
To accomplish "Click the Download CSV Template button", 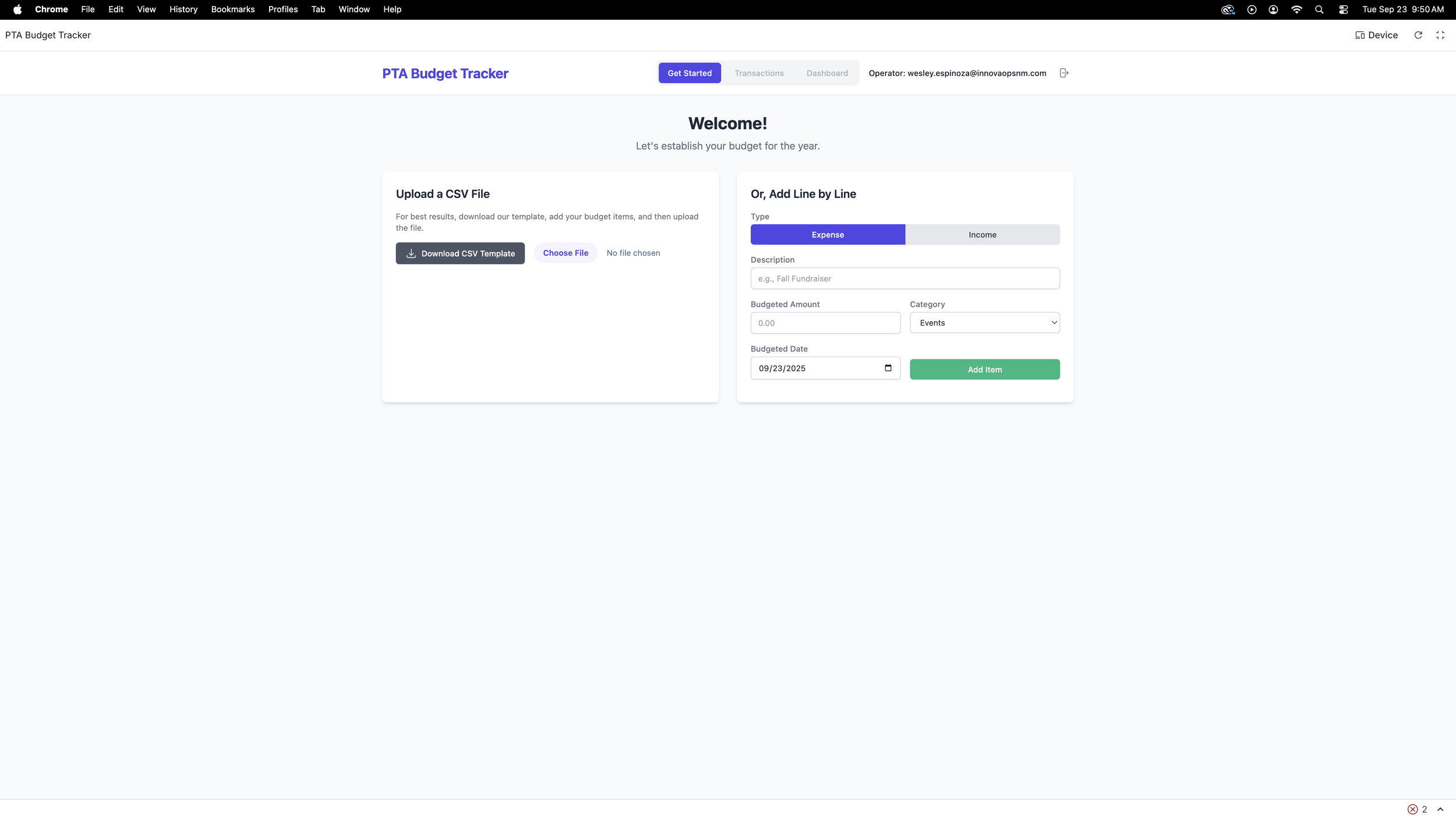I will pos(460,253).
